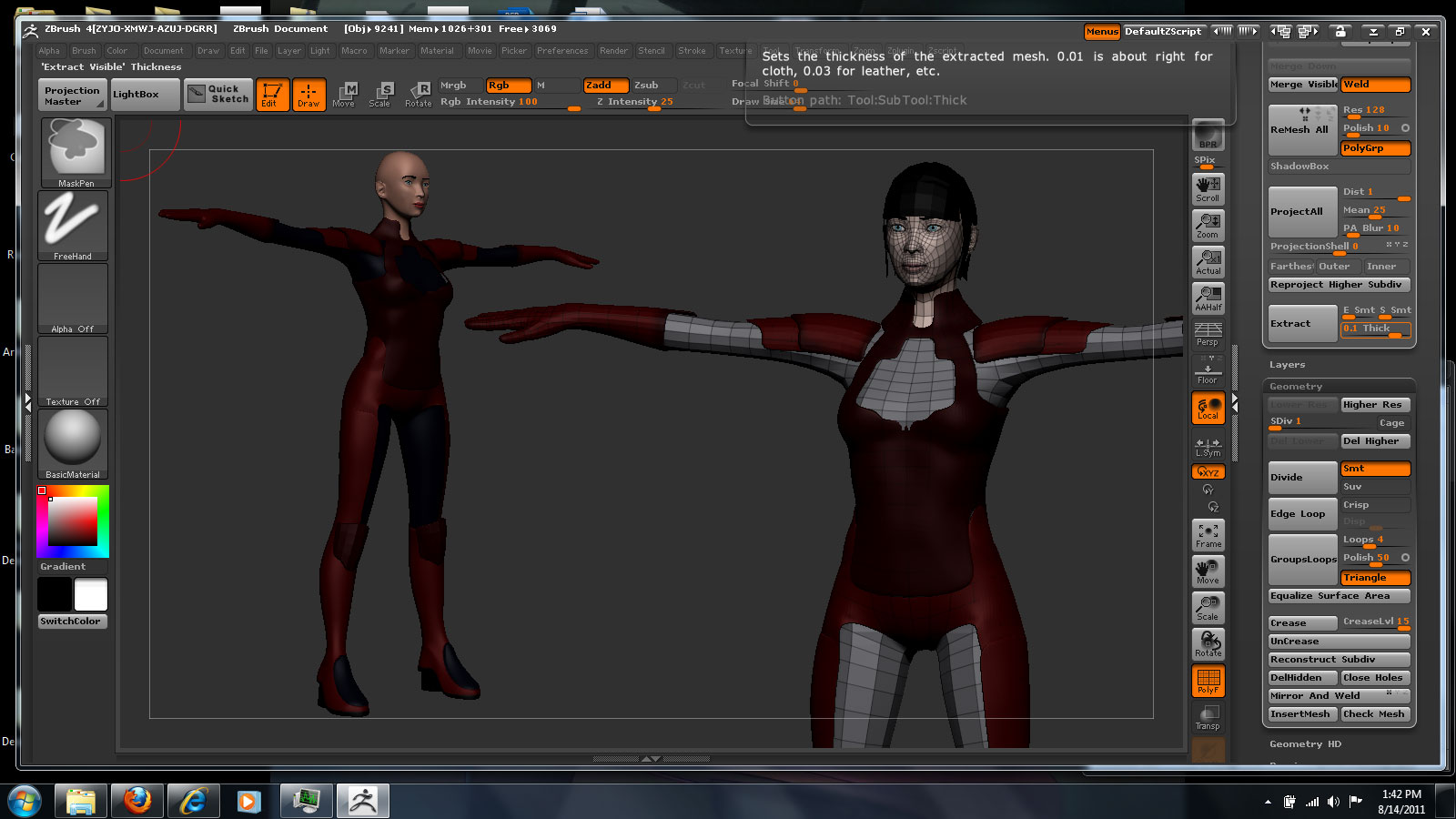Click the ProjectAll button

click(1302, 211)
